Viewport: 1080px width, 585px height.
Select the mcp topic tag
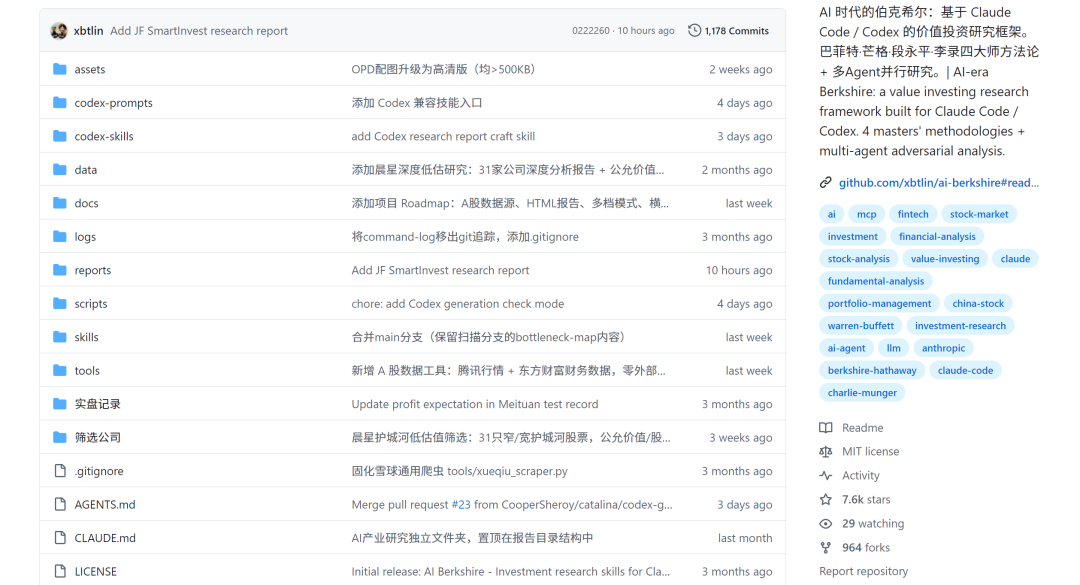coord(866,214)
